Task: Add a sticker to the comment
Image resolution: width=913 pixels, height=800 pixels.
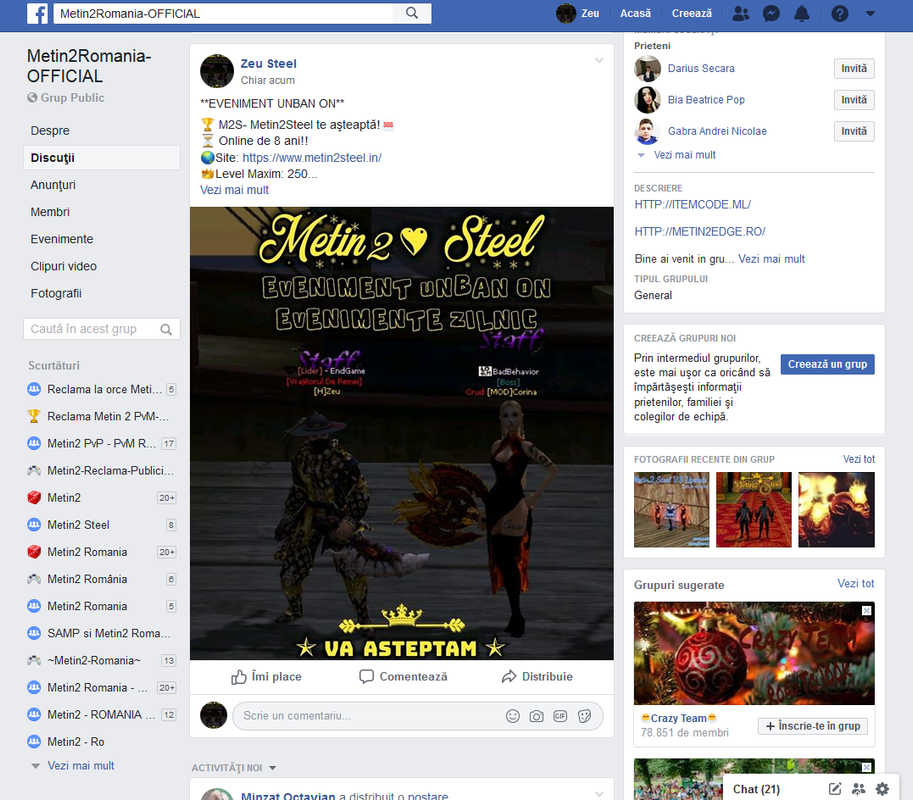Action: [x=585, y=716]
